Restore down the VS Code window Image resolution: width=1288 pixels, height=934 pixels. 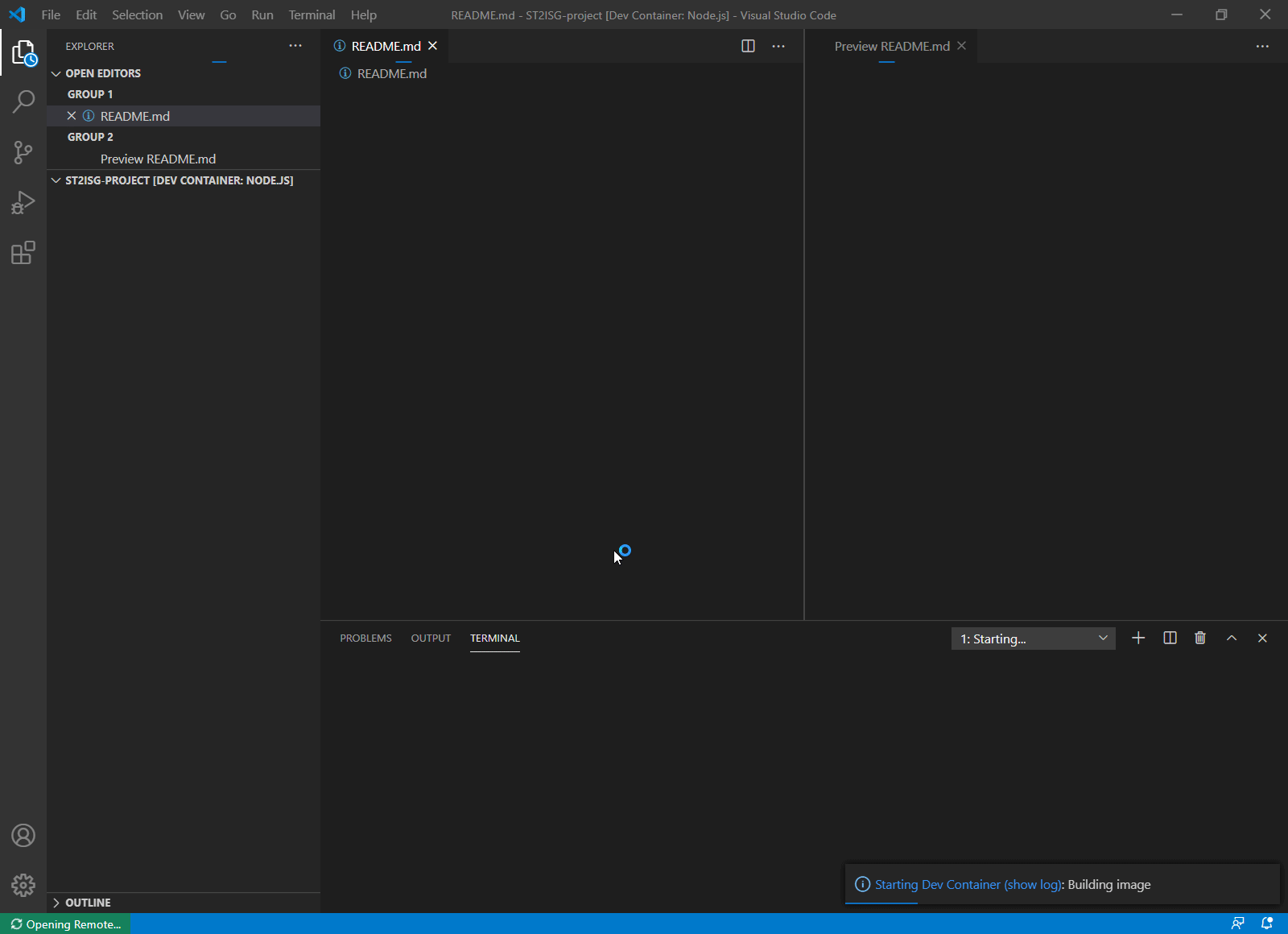(x=1221, y=14)
